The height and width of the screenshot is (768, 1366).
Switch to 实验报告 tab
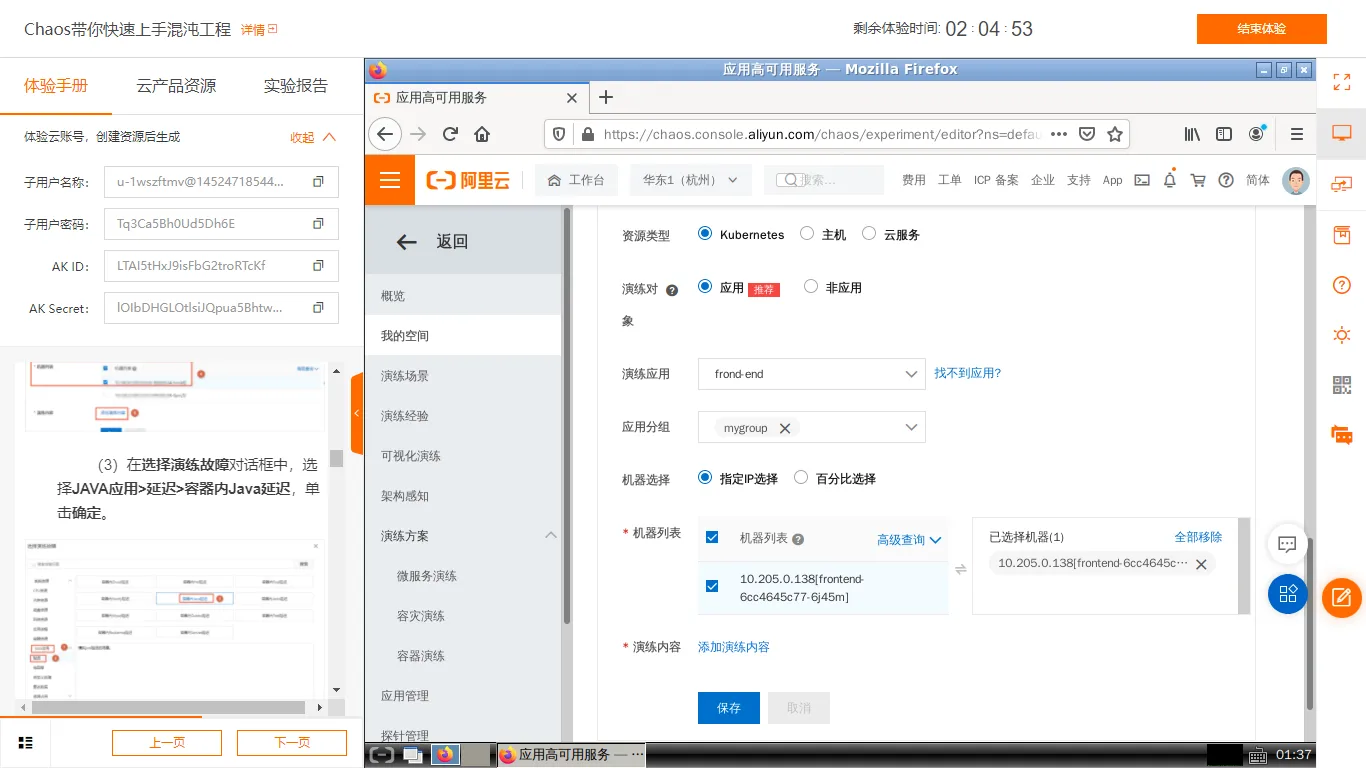(x=296, y=86)
